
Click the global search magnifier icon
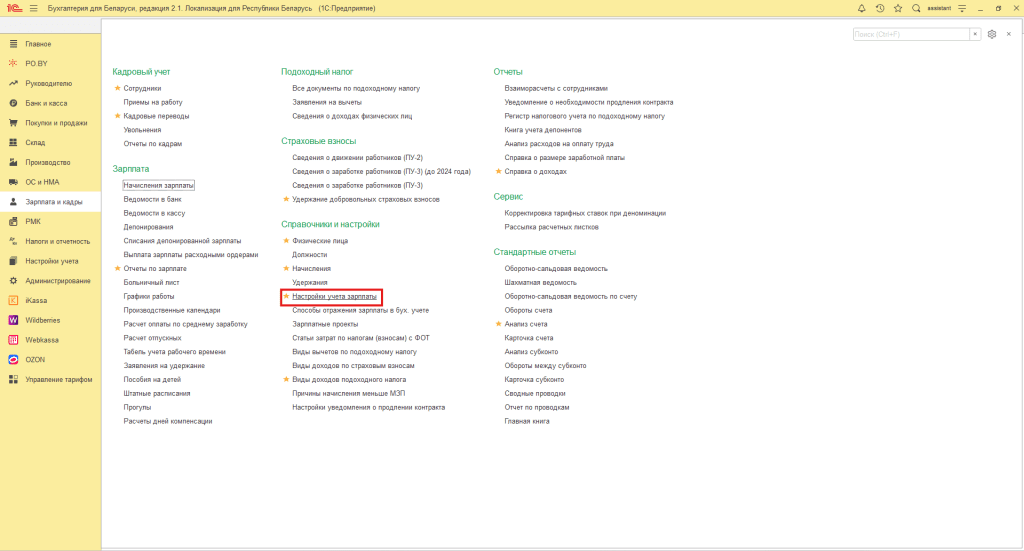coord(916,8)
